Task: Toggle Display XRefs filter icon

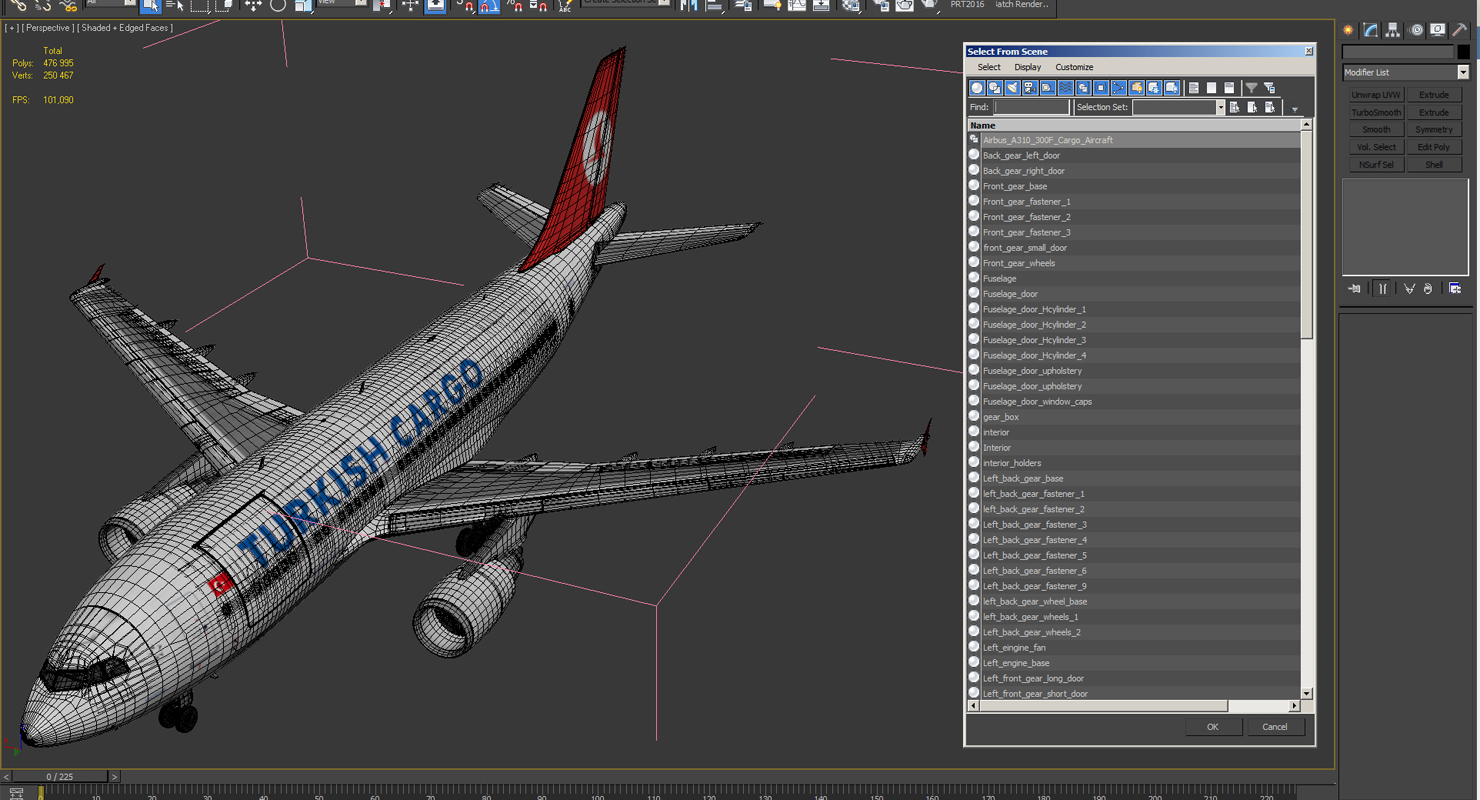Action: [1101, 88]
